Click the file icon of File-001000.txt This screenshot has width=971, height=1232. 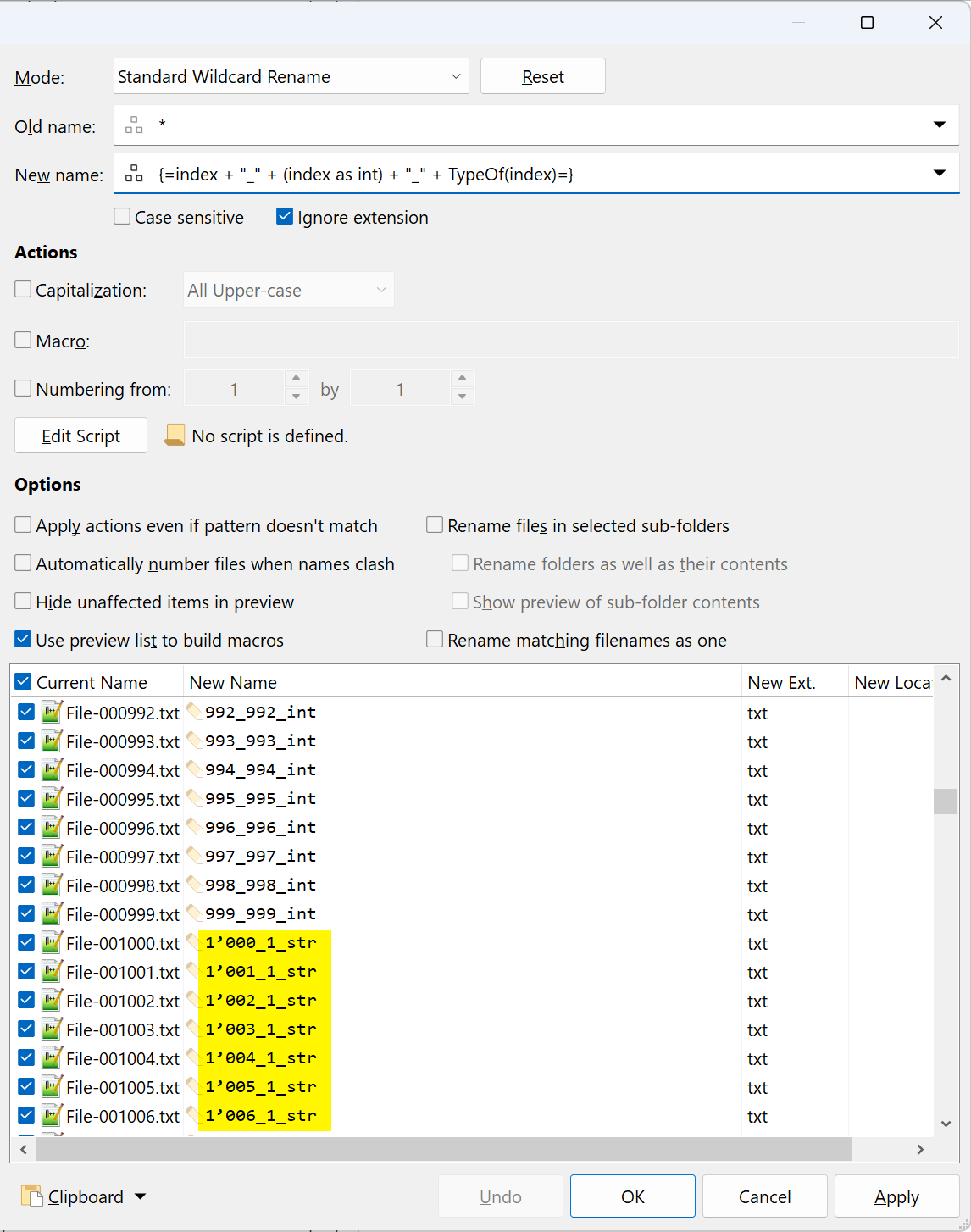tap(52, 943)
